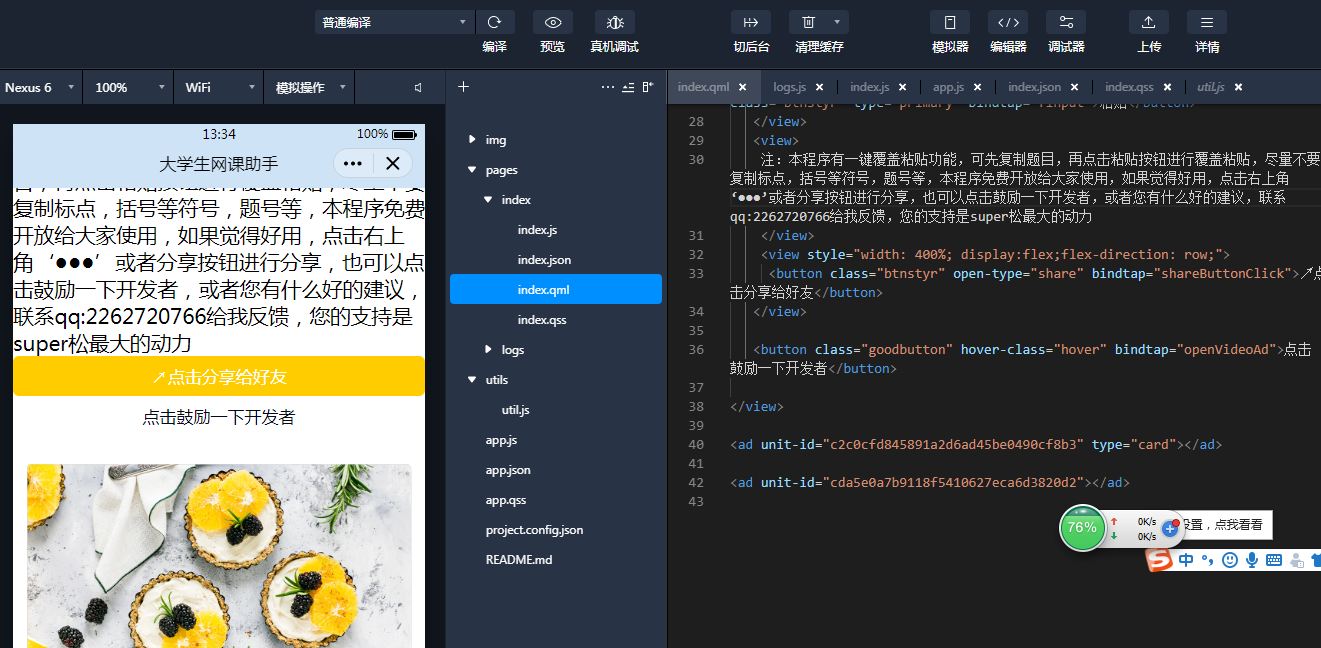
Task: Click the 点击鼓励一下开发者 link
Action: [218, 418]
